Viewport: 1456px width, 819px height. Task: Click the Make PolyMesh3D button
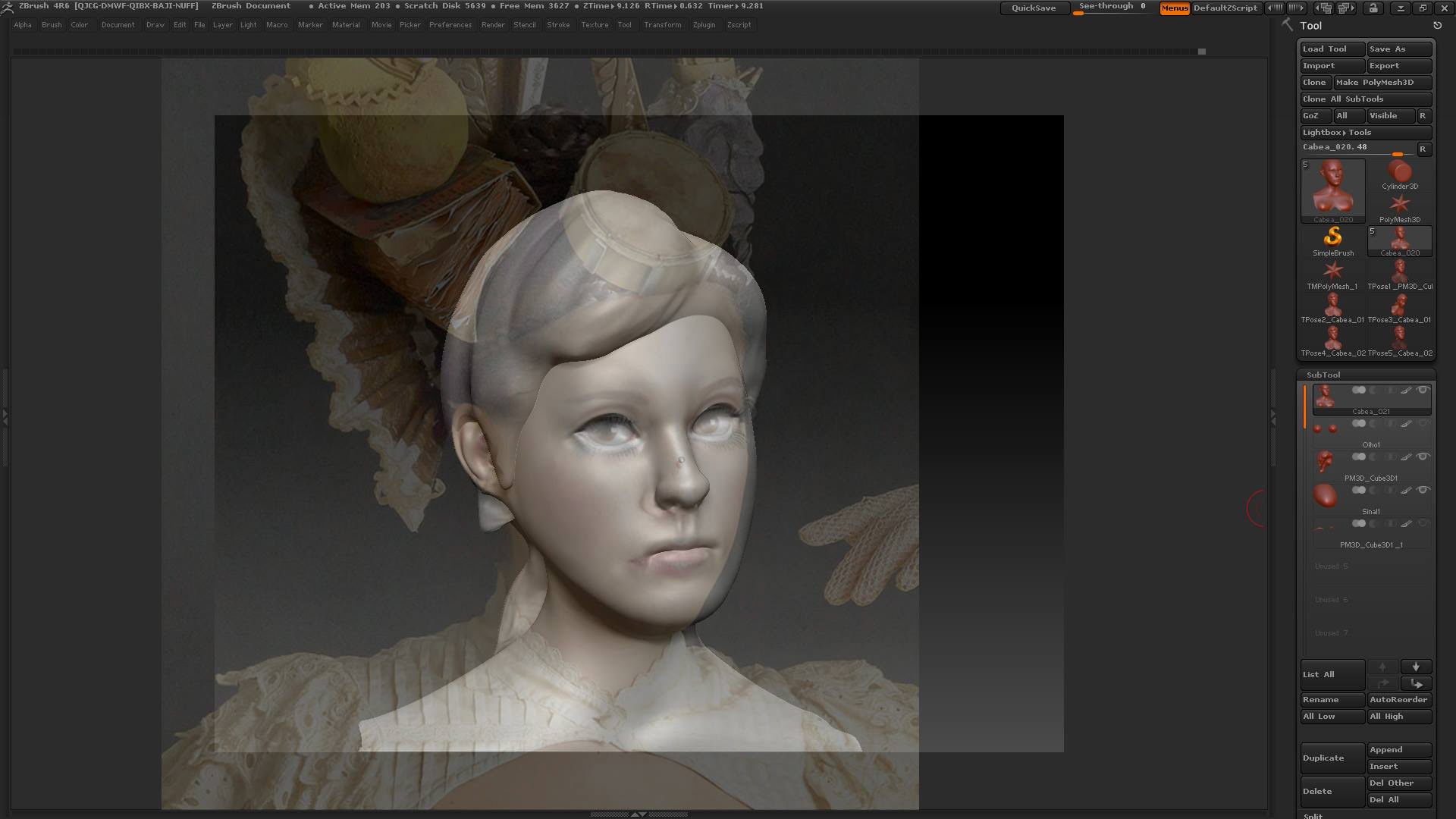[x=1374, y=83]
